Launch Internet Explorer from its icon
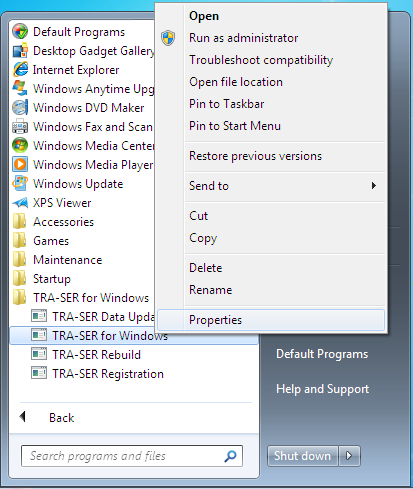The height and width of the screenshot is (489, 413). tap(20, 70)
